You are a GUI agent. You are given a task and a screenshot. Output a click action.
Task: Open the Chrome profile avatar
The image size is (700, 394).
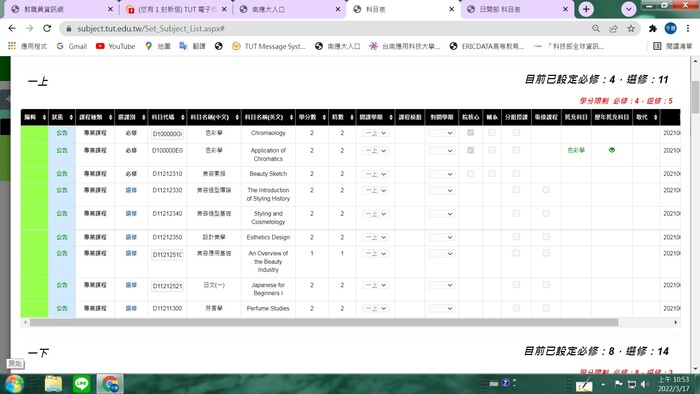pos(671,29)
